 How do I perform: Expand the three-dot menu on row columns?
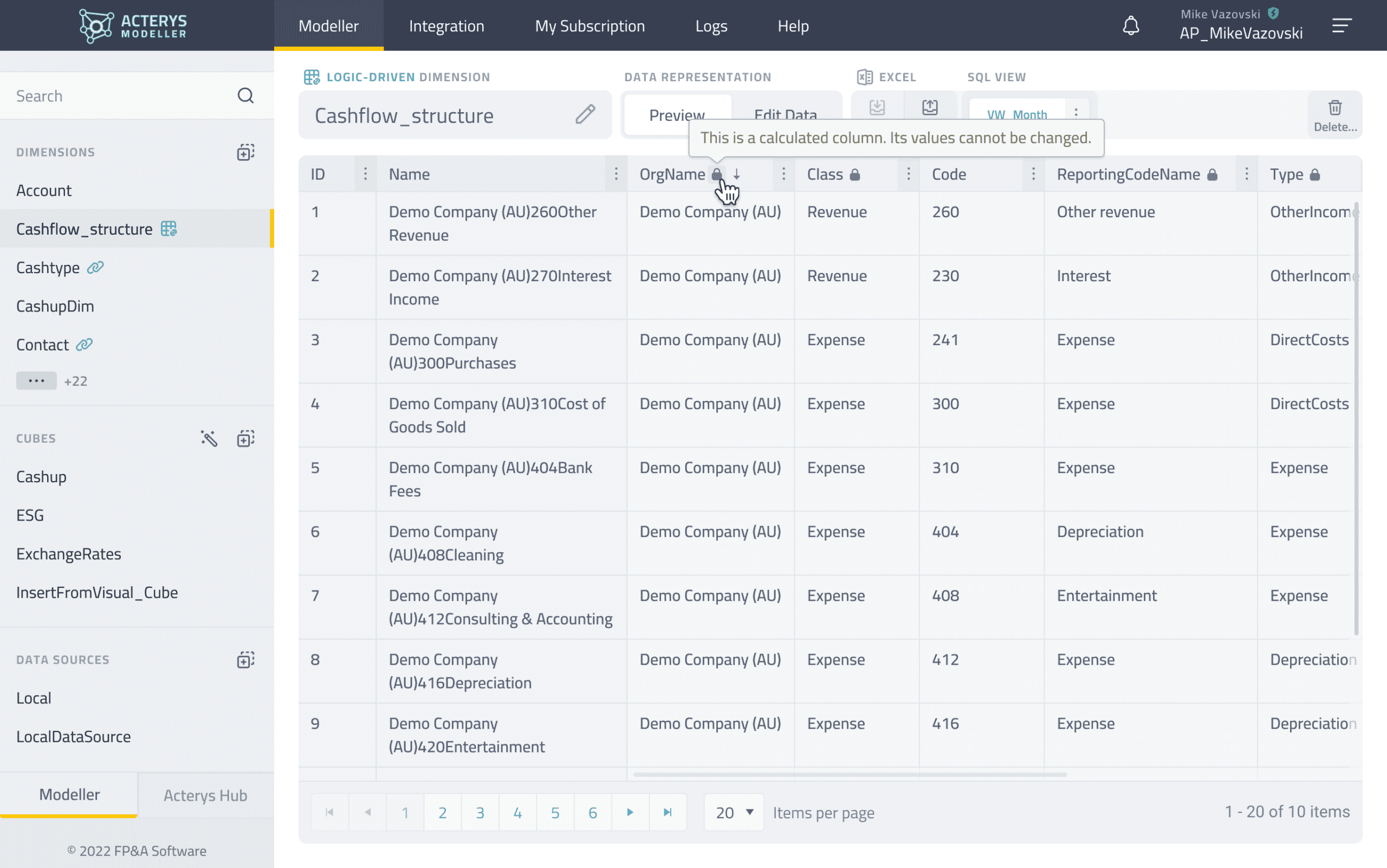(364, 174)
